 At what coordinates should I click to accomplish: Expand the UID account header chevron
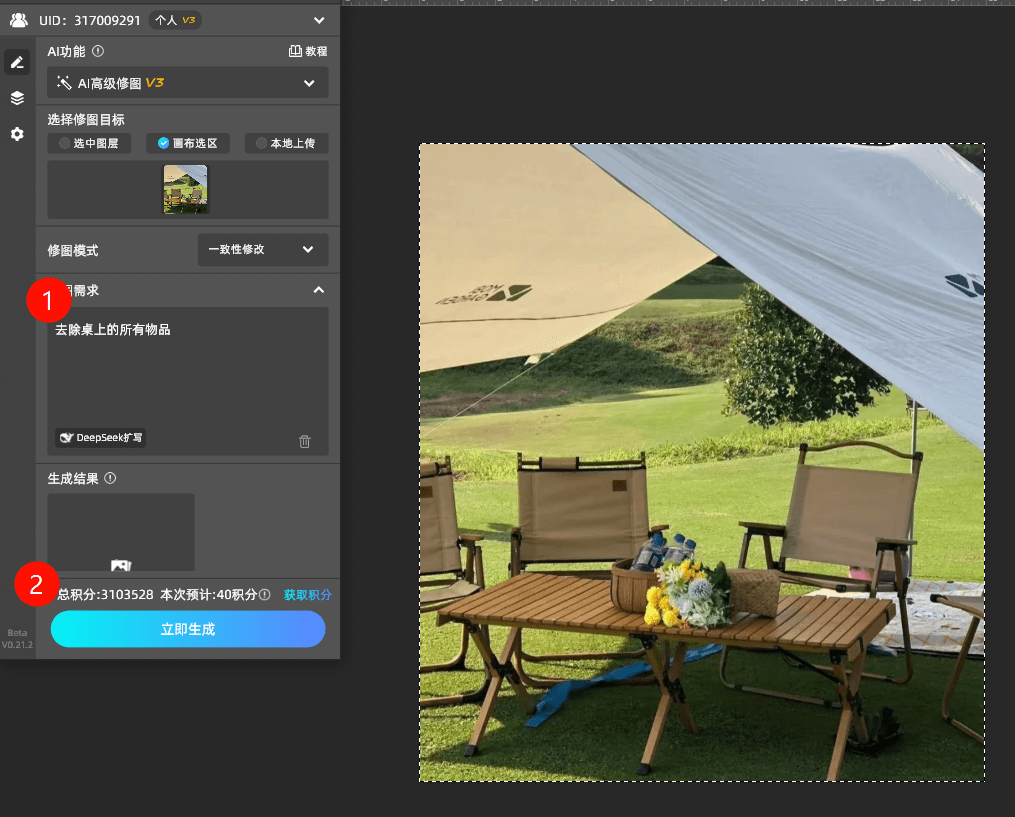coord(318,19)
